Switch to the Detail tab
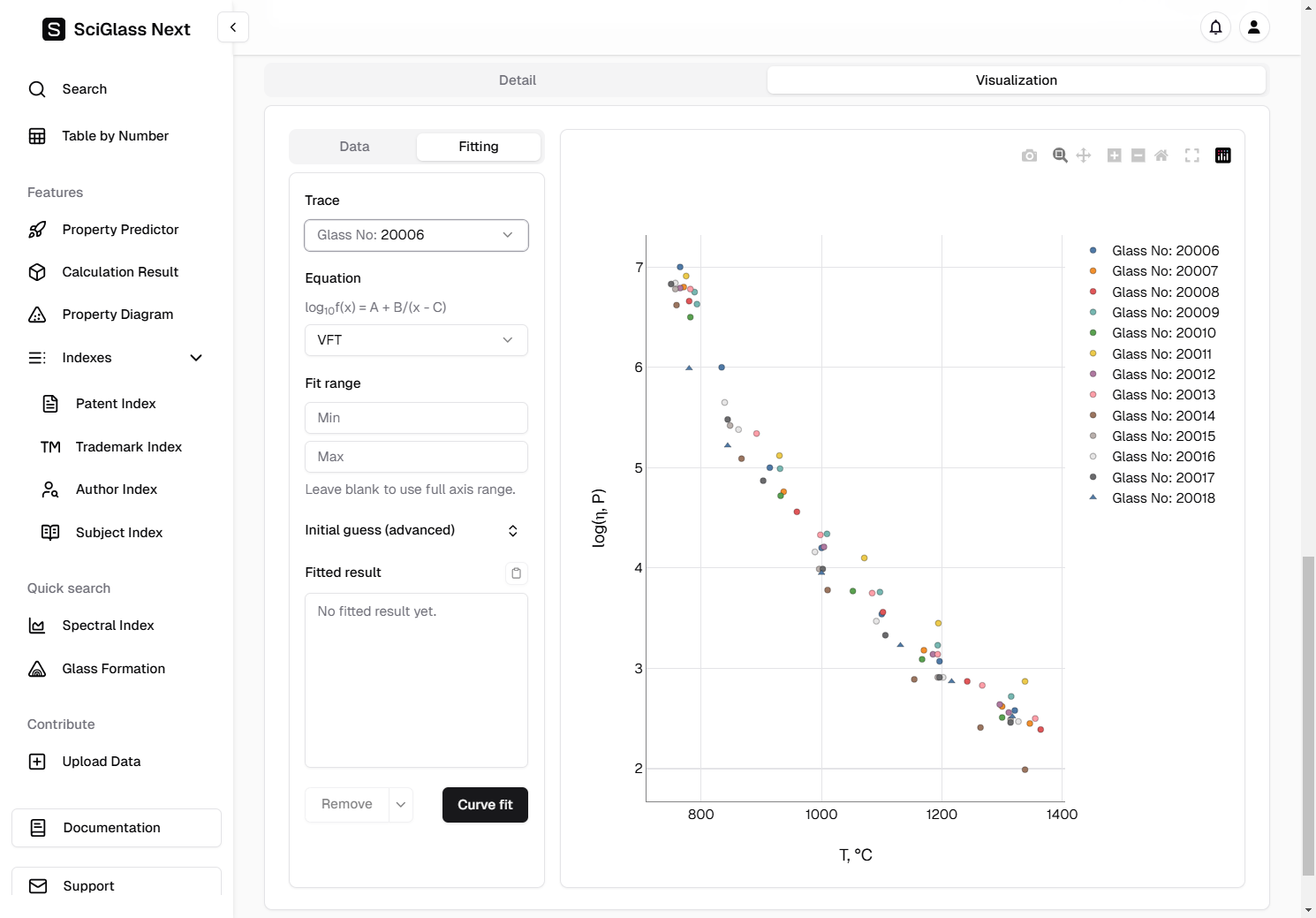The image size is (1316, 918). (x=517, y=80)
